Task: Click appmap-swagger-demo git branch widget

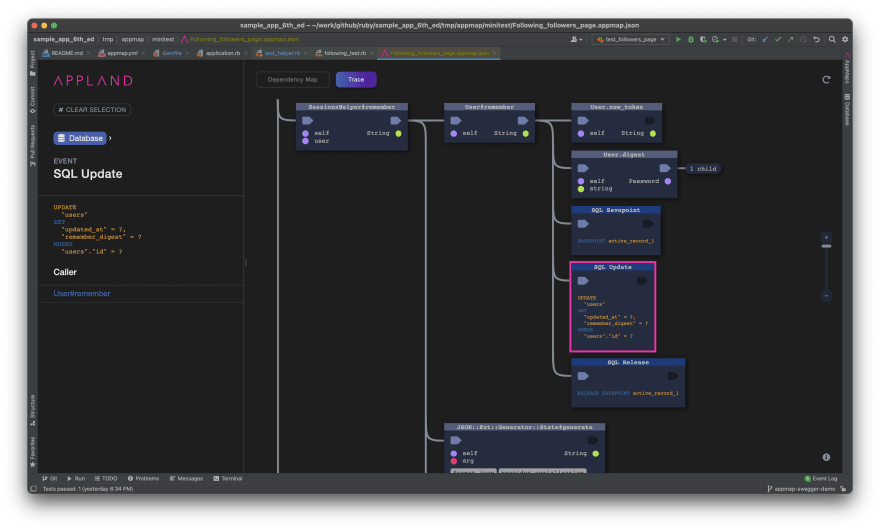Action: point(801,488)
